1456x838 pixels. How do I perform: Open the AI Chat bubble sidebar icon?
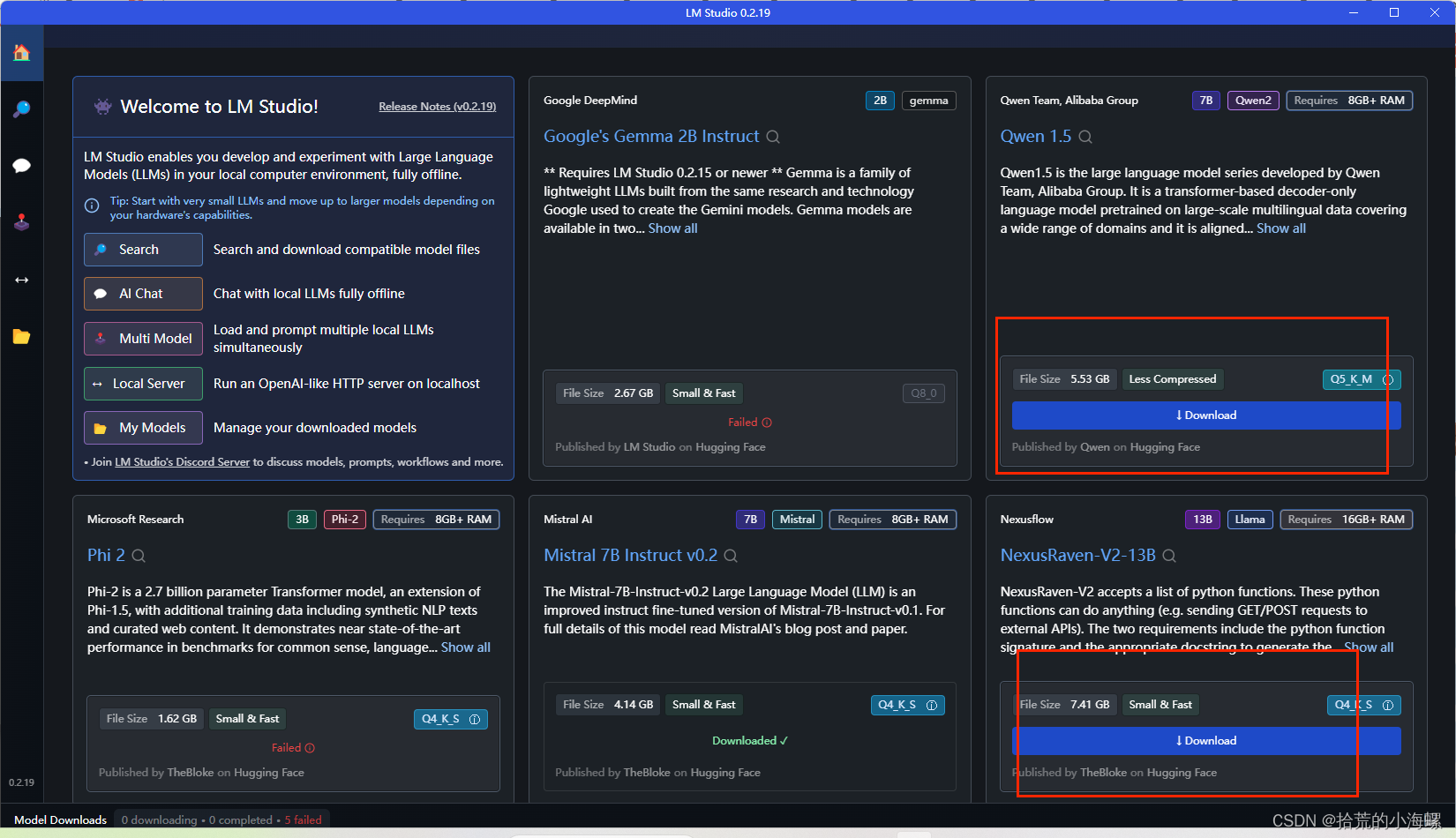(x=22, y=166)
